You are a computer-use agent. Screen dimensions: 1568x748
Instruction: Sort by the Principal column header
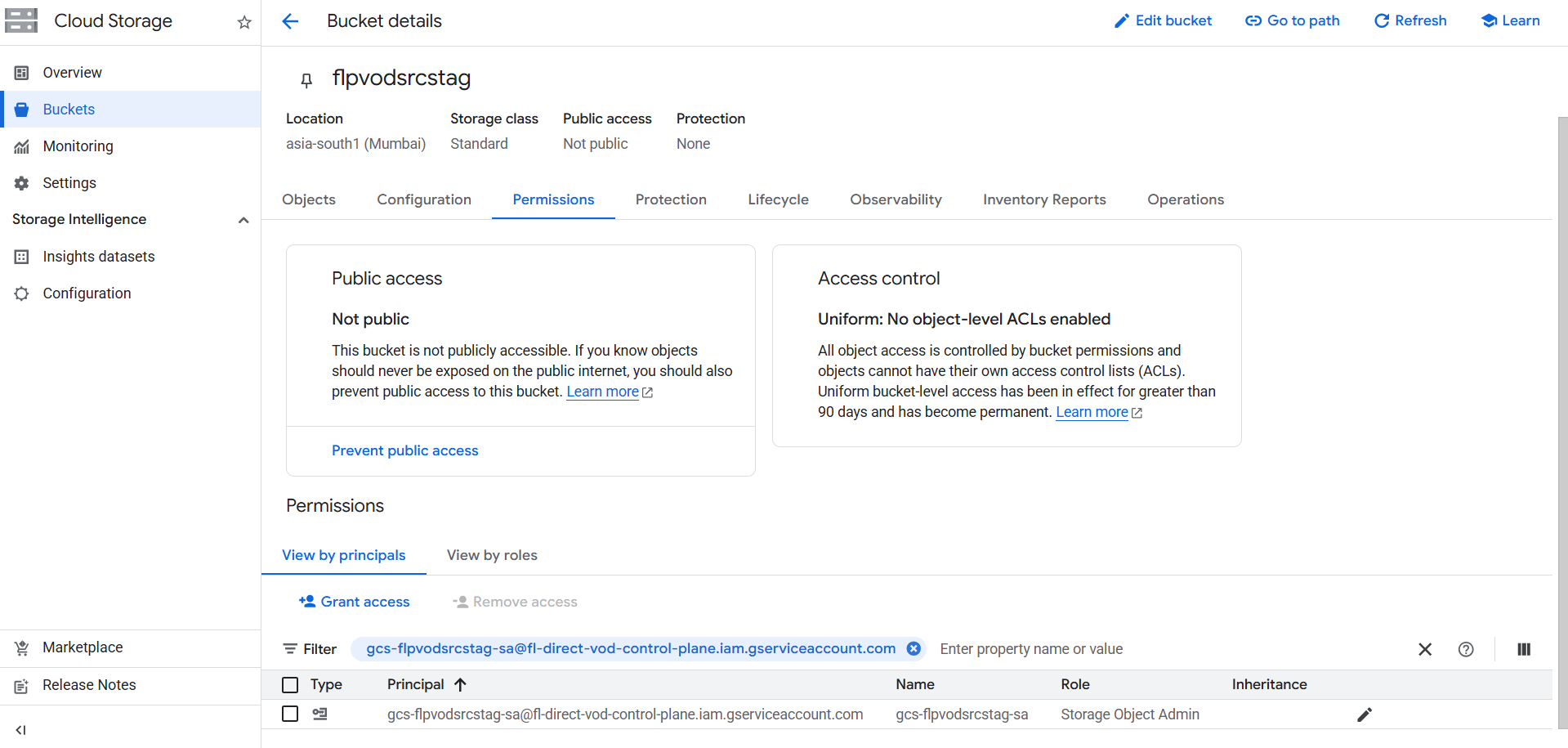point(416,684)
